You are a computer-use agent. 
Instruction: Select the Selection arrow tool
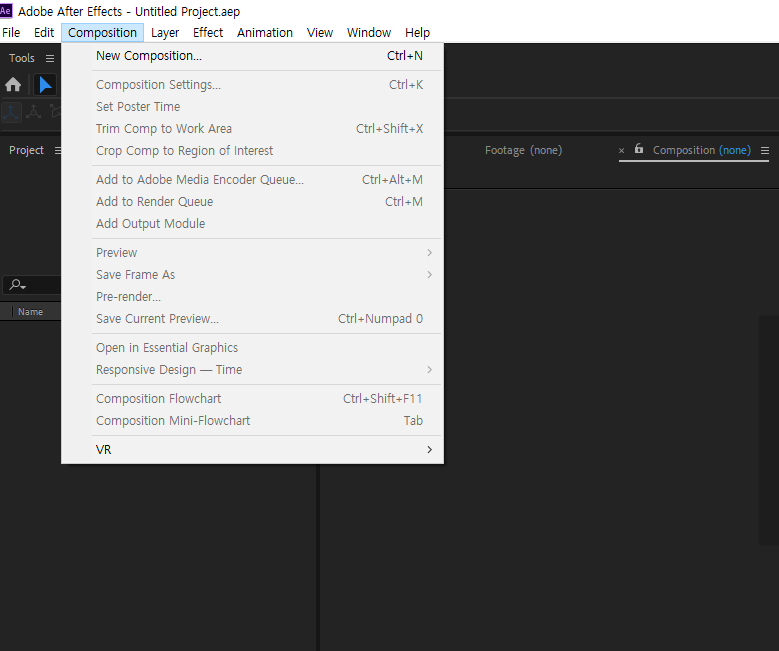45,84
